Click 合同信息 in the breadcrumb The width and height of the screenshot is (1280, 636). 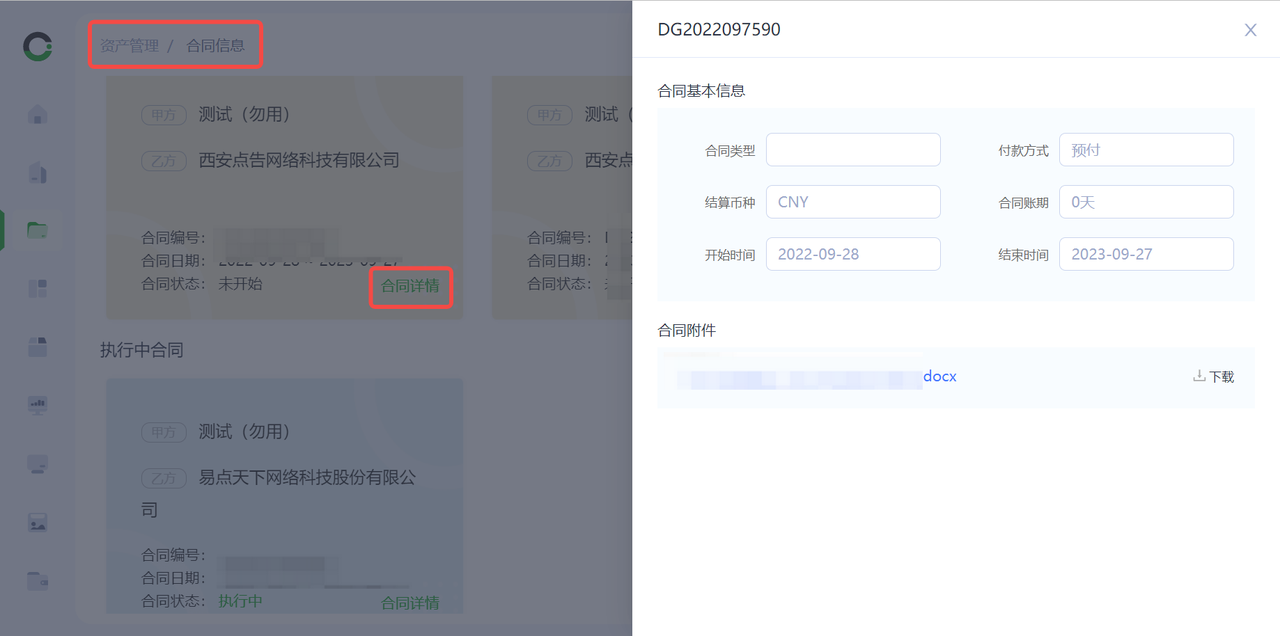(x=215, y=46)
